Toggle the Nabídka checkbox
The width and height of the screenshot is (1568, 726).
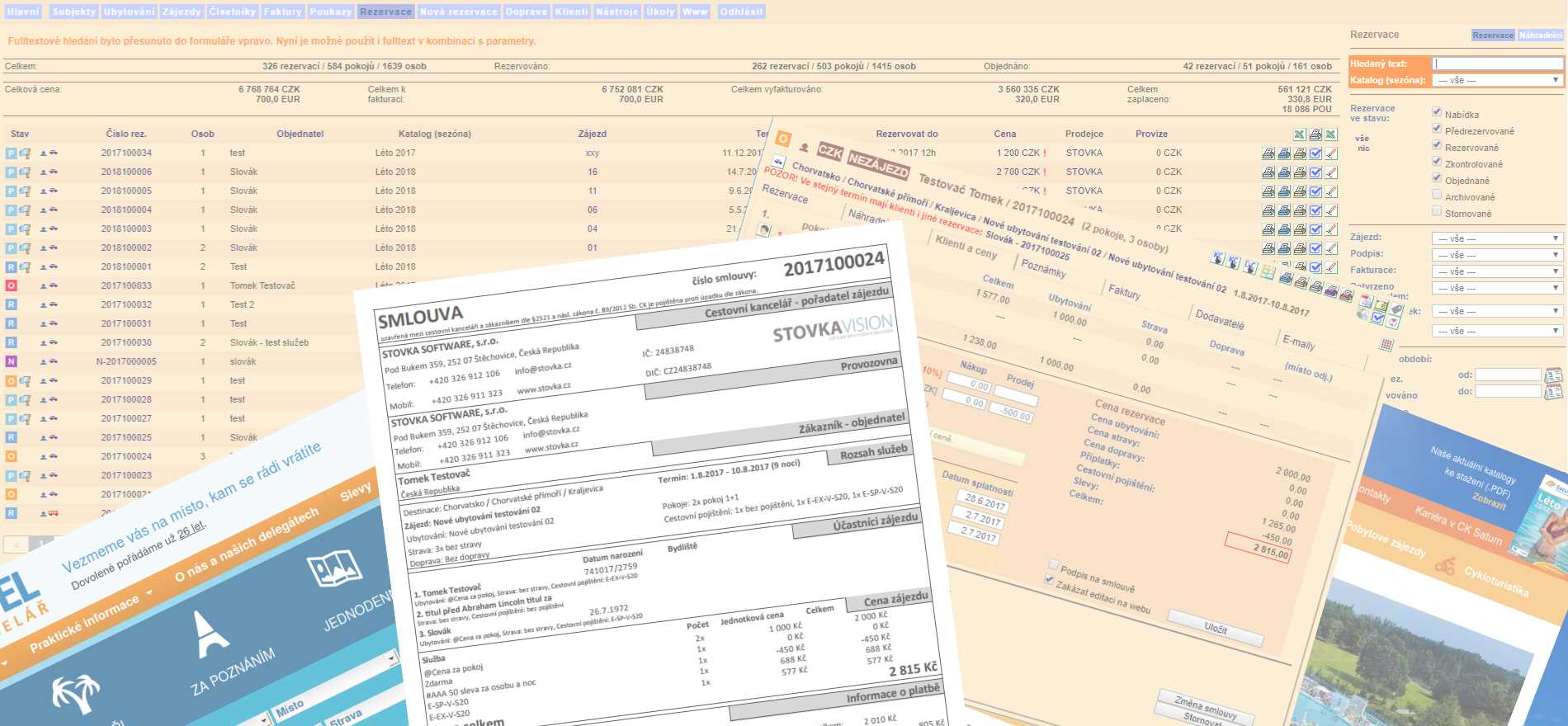click(x=1437, y=113)
